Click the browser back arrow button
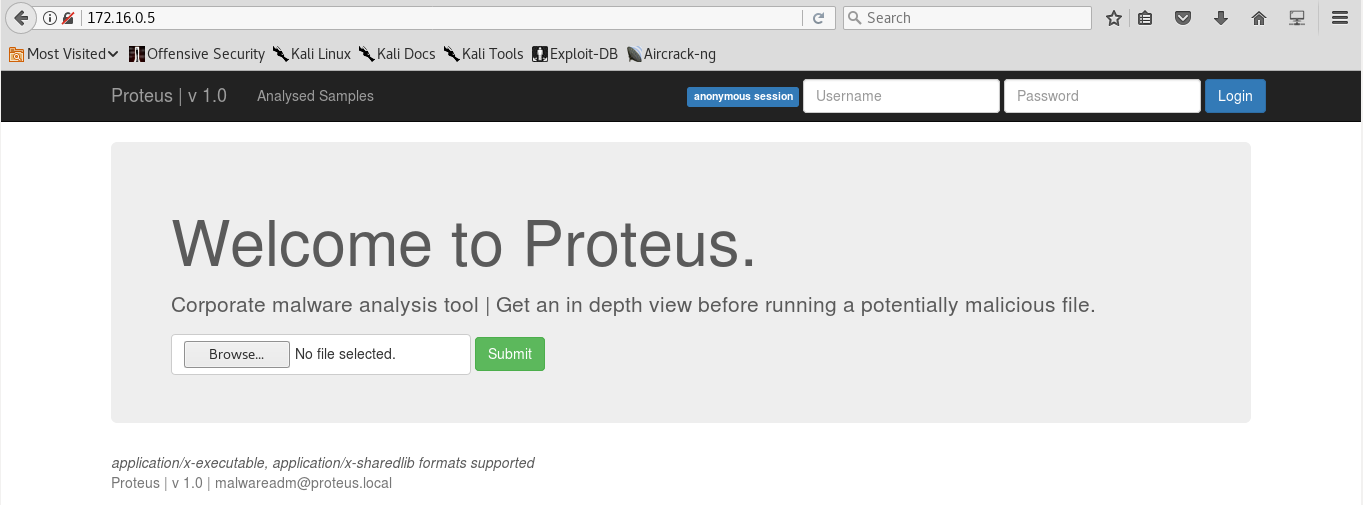The width and height of the screenshot is (1363, 505). tap(21, 18)
